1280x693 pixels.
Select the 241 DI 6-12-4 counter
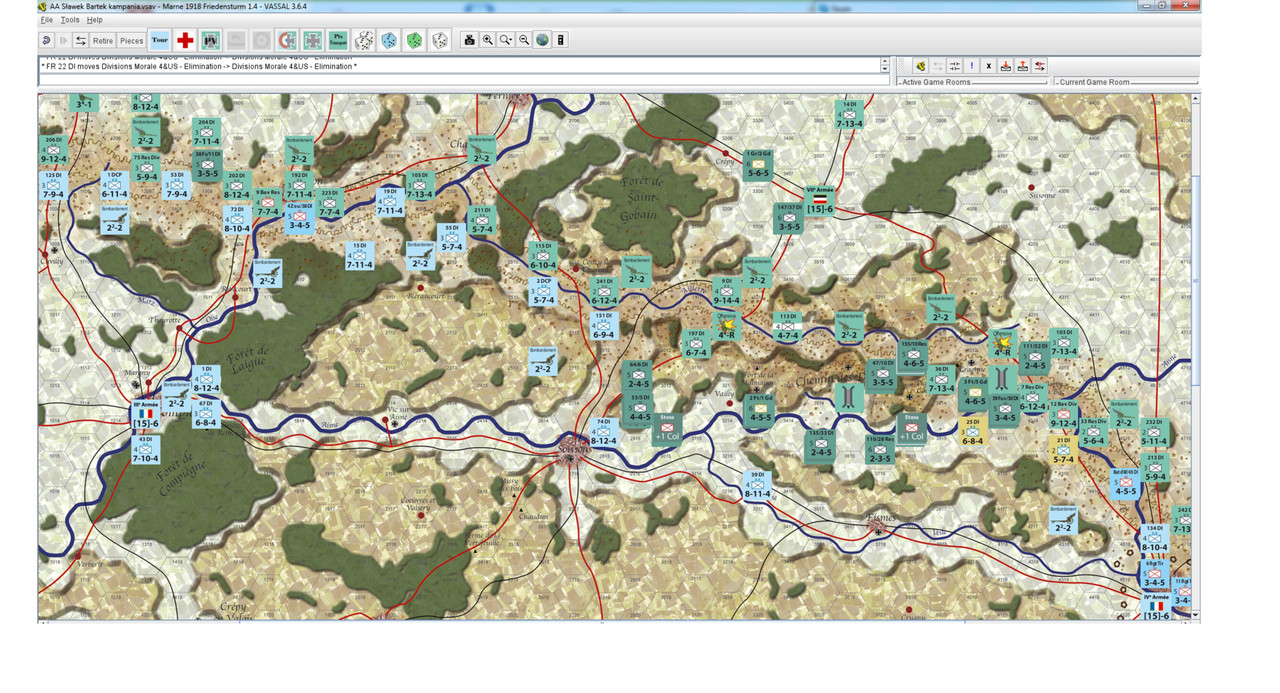pyautogui.click(x=604, y=292)
